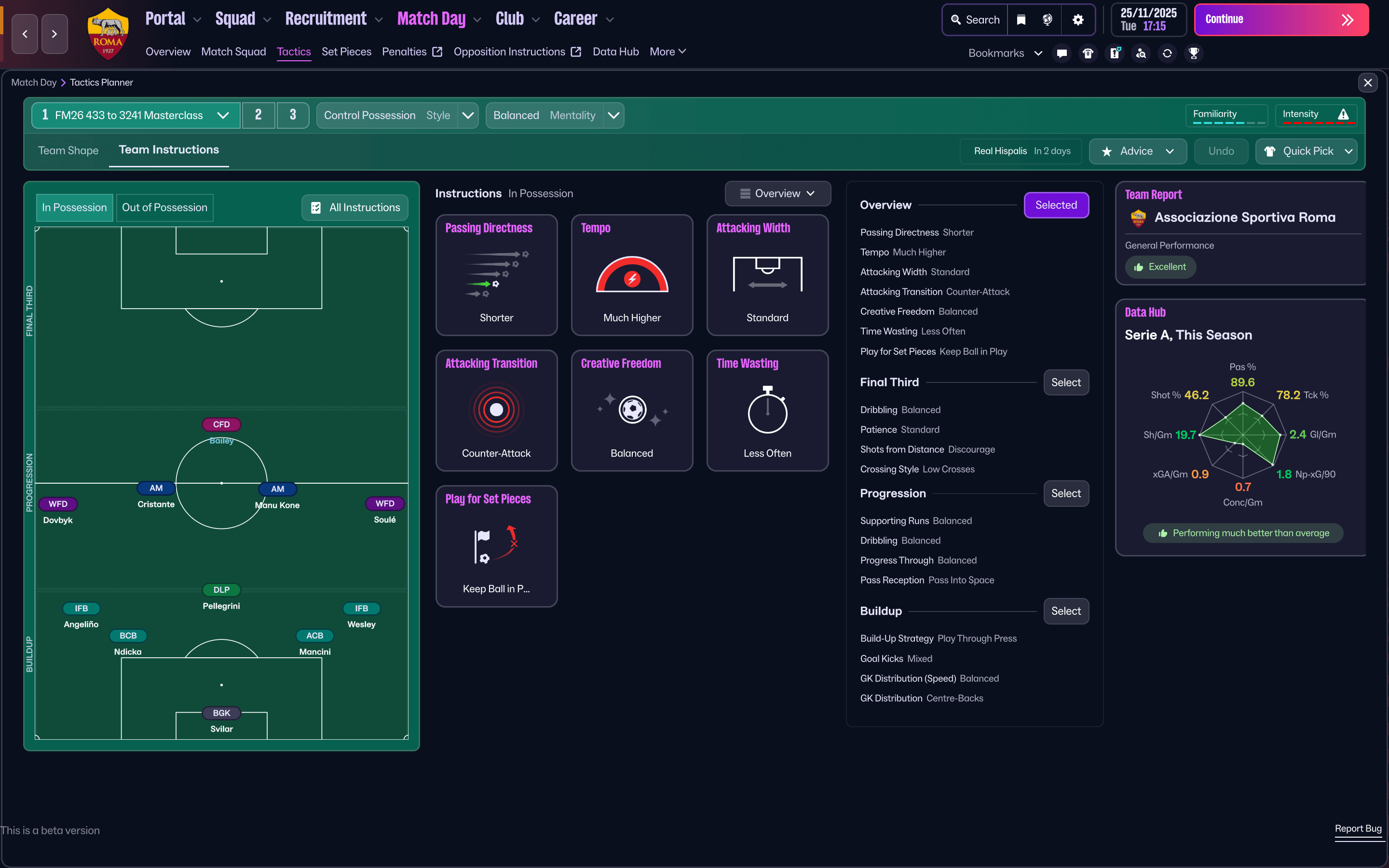Switch to the Out of Possession toggle
1389x868 pixels.
point(165,207)
